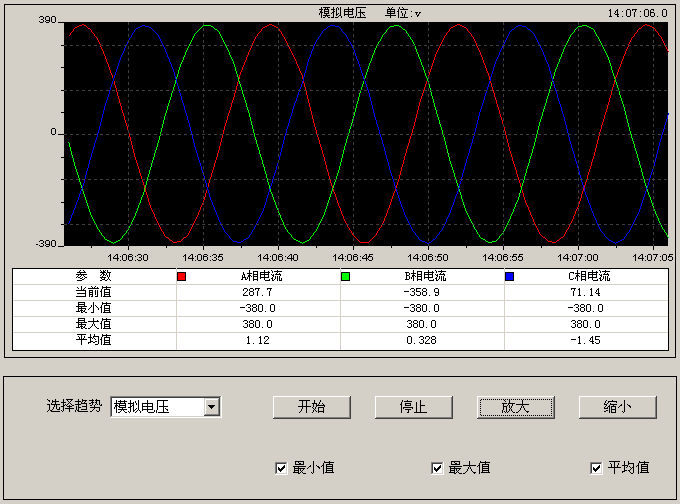Toggle the 最大值 checkbox

point(437,468)
